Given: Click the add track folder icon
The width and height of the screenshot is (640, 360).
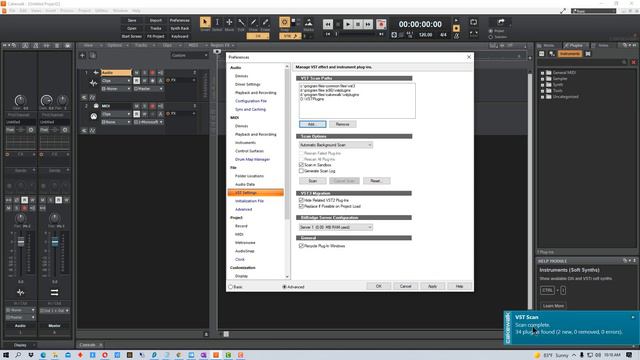Looking at the screenshot, I should (x=93, y=56).
